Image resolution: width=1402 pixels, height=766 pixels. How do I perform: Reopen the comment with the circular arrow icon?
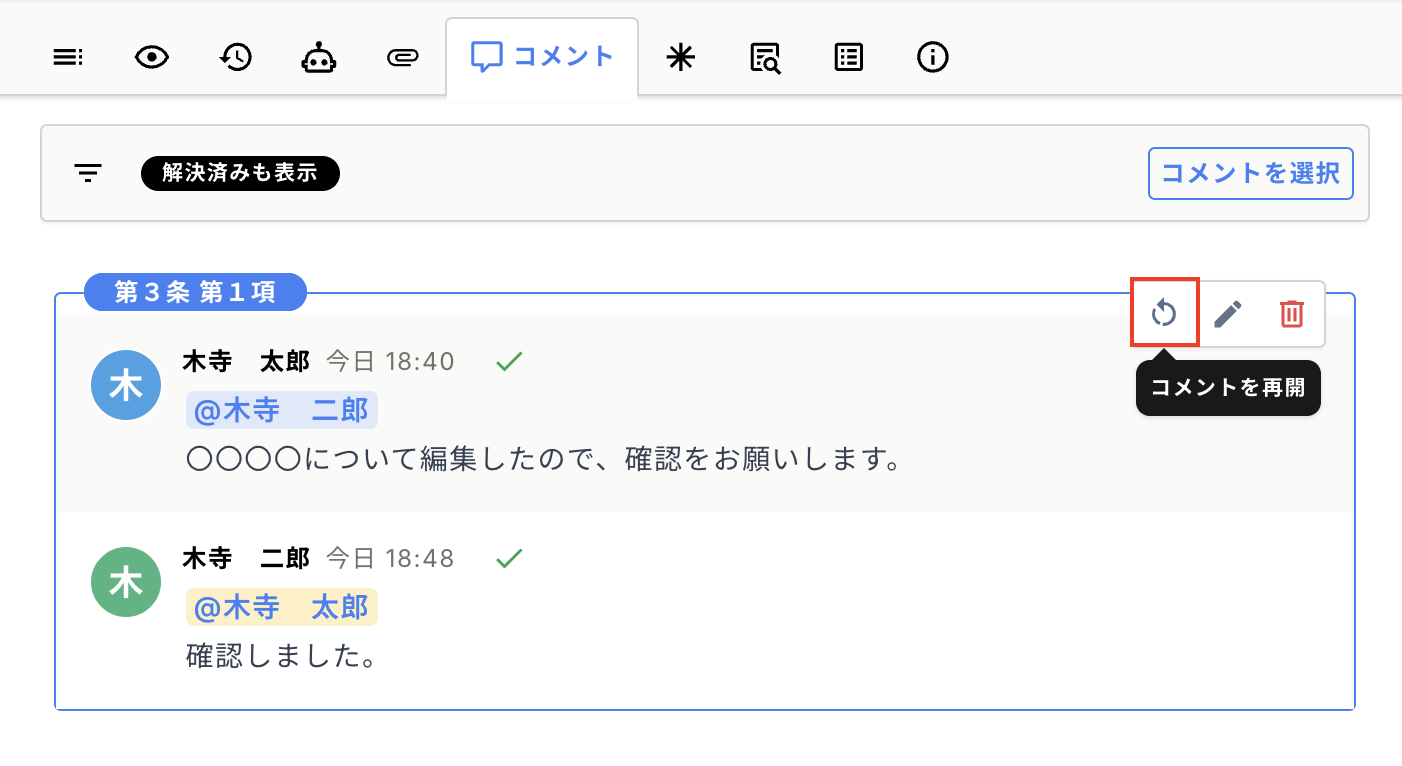(x=1164, y=314)
